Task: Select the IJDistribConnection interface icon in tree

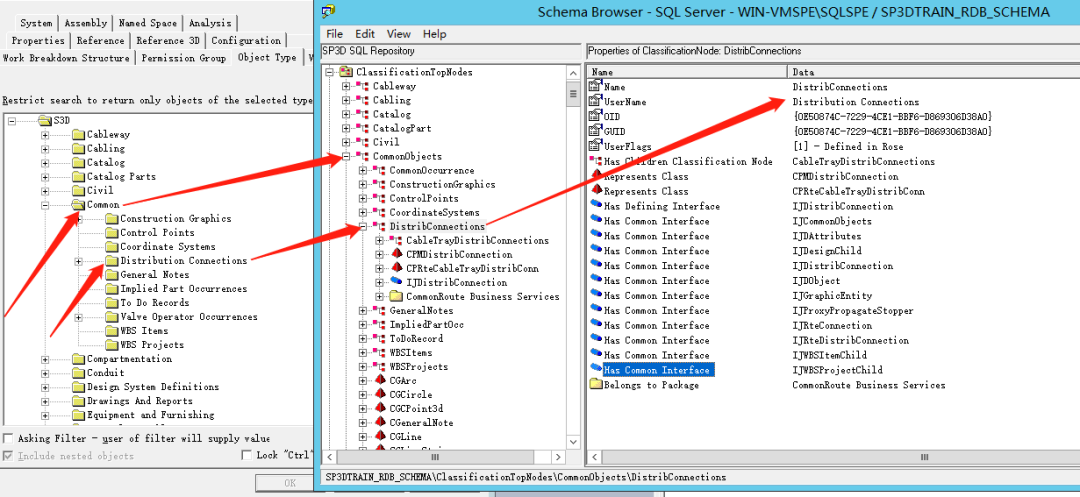Action: 395,282
